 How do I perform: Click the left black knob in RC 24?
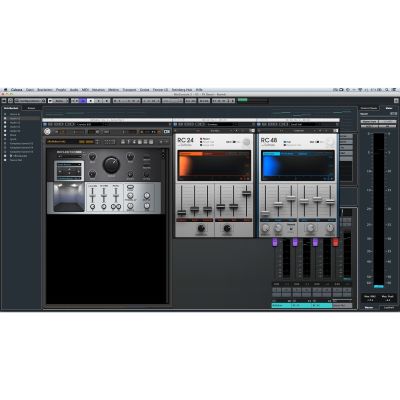click(x=201, y=228)
